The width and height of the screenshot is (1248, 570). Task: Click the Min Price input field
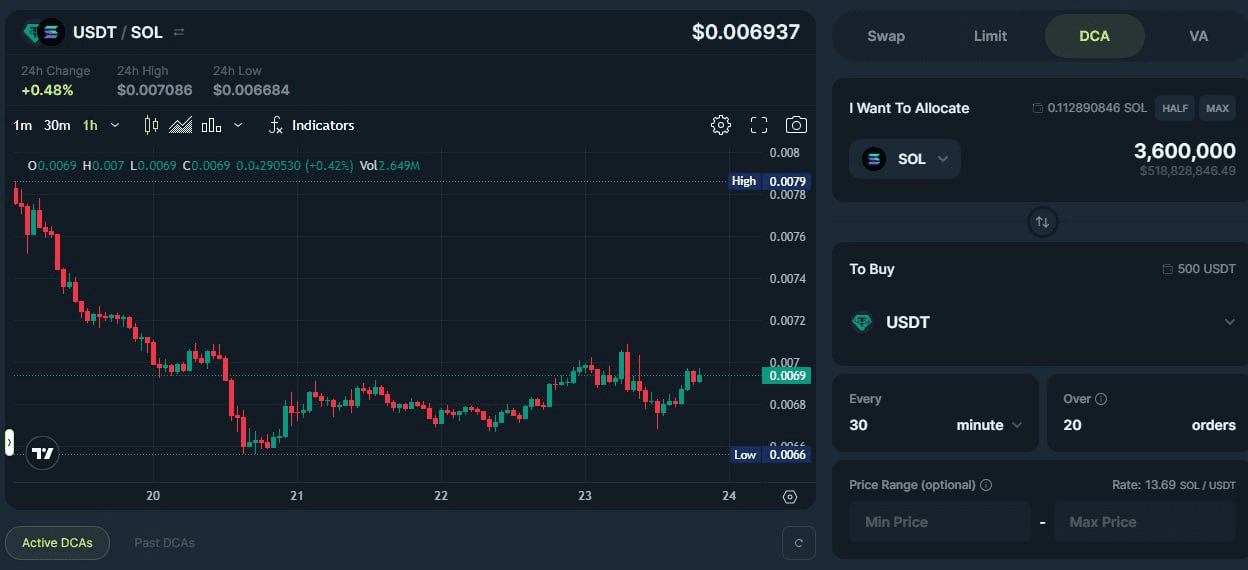tap(939, 522)
